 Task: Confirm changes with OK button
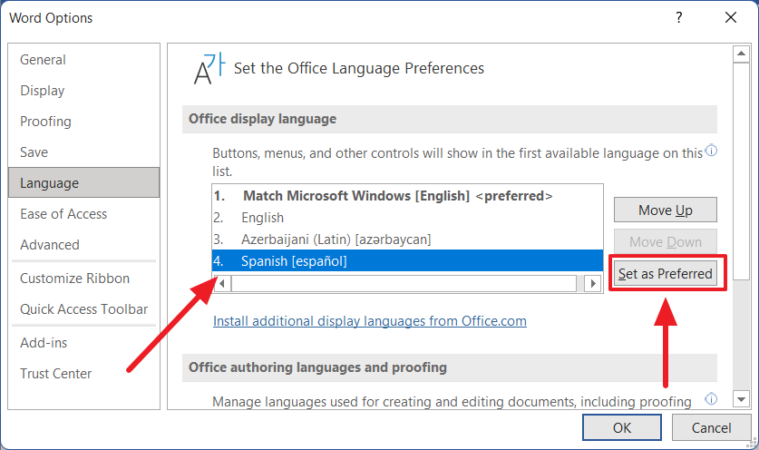point(622,428)
